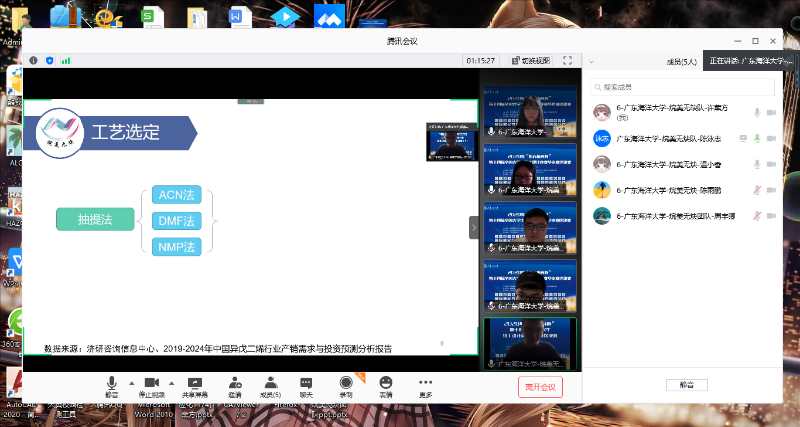Open the More options menu
The height and width of the screenshot is (427, 800).
[x=426, y=386]
